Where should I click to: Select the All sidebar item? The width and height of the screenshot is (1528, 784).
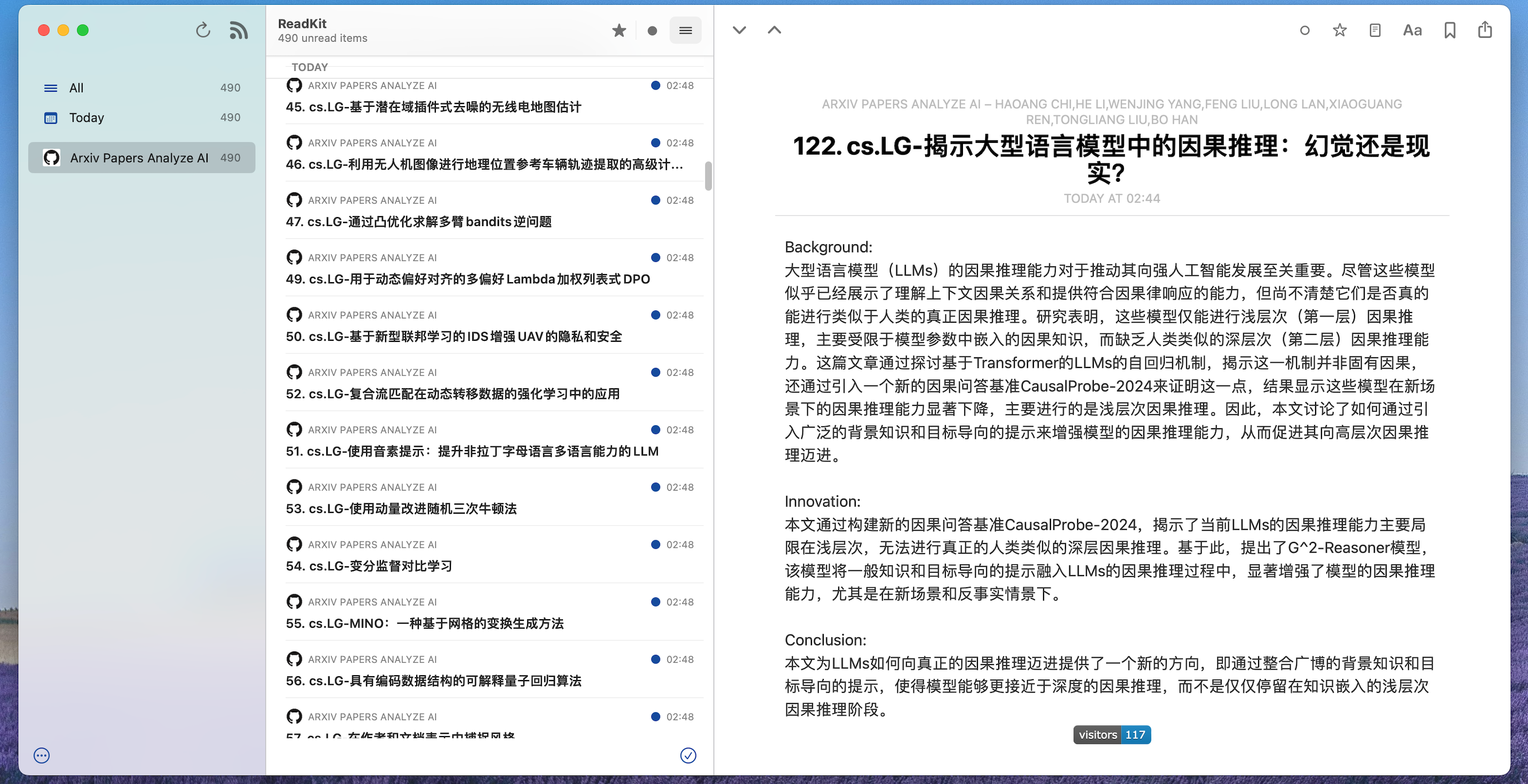pos(142,88)
